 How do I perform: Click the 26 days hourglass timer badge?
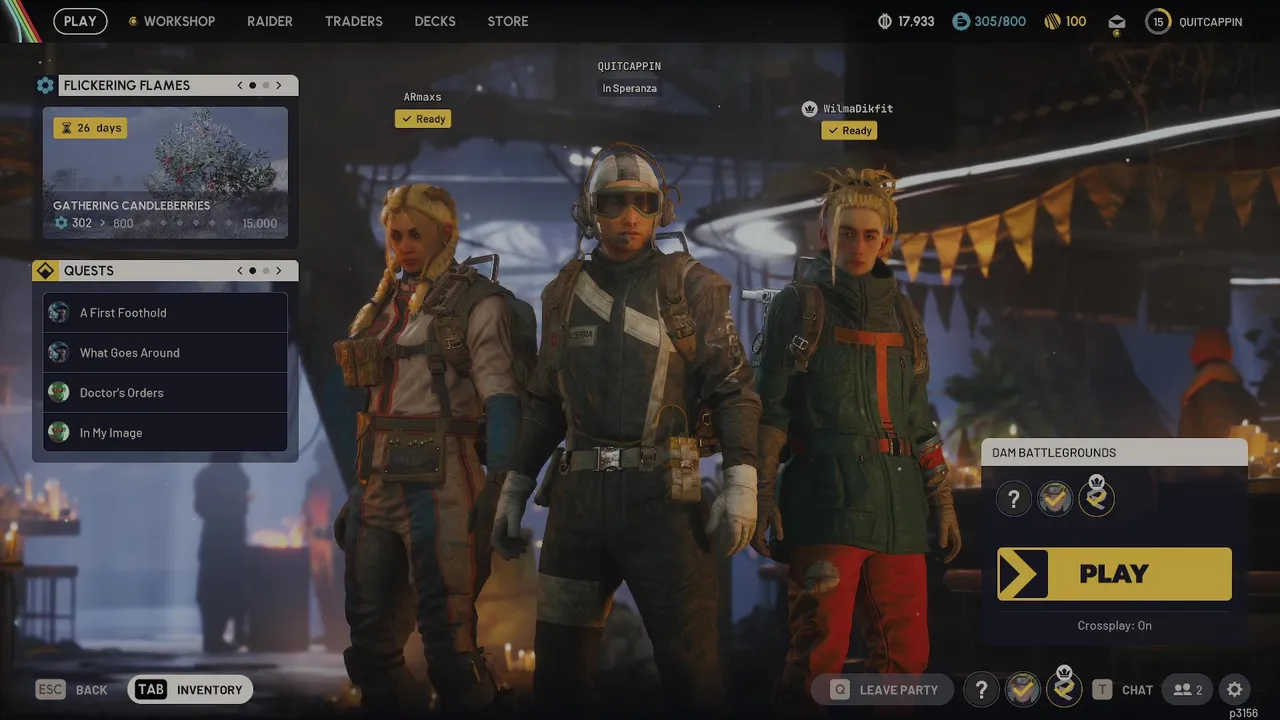pos(90,128)
